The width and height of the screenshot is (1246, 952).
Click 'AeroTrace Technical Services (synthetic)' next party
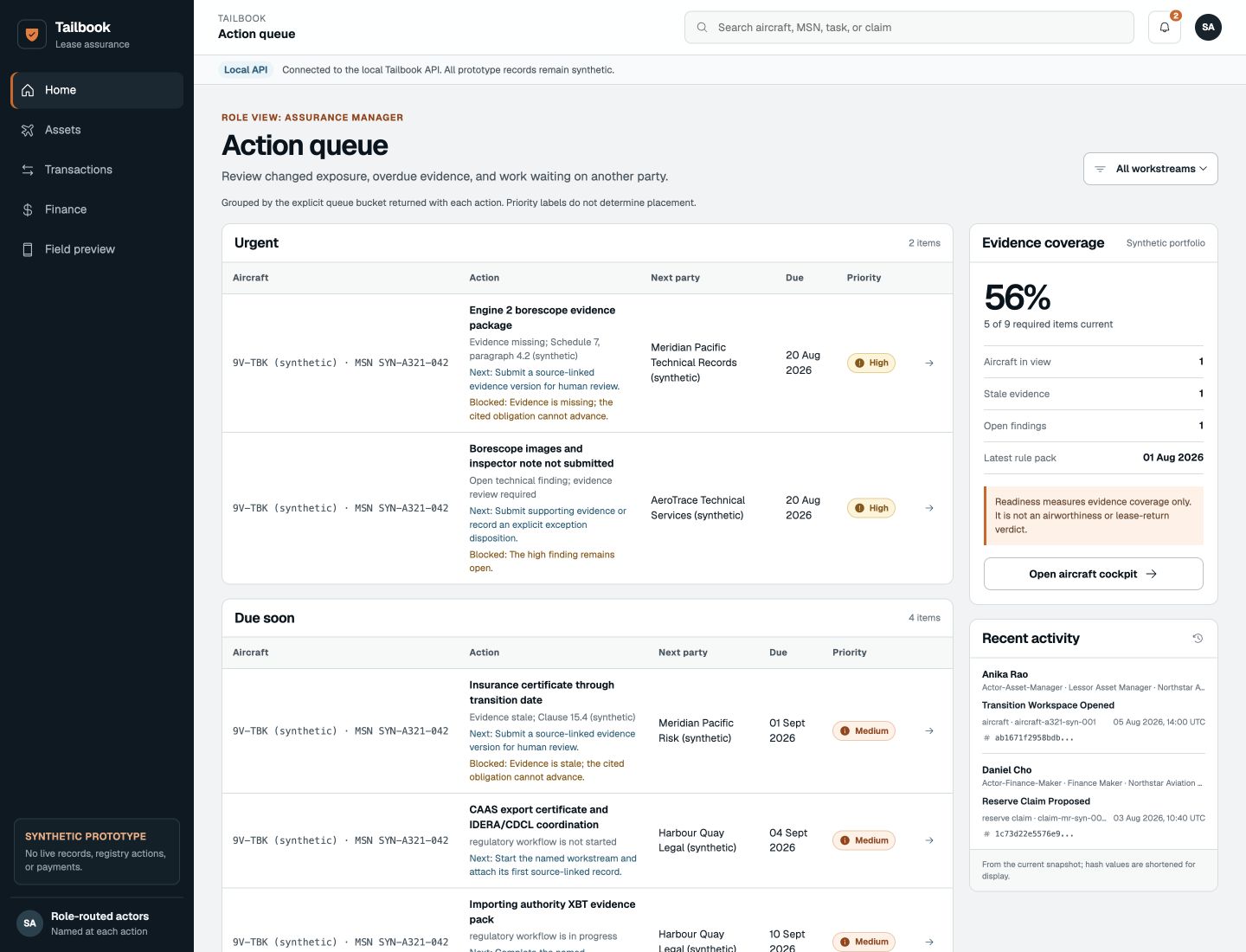pos(697,508)
